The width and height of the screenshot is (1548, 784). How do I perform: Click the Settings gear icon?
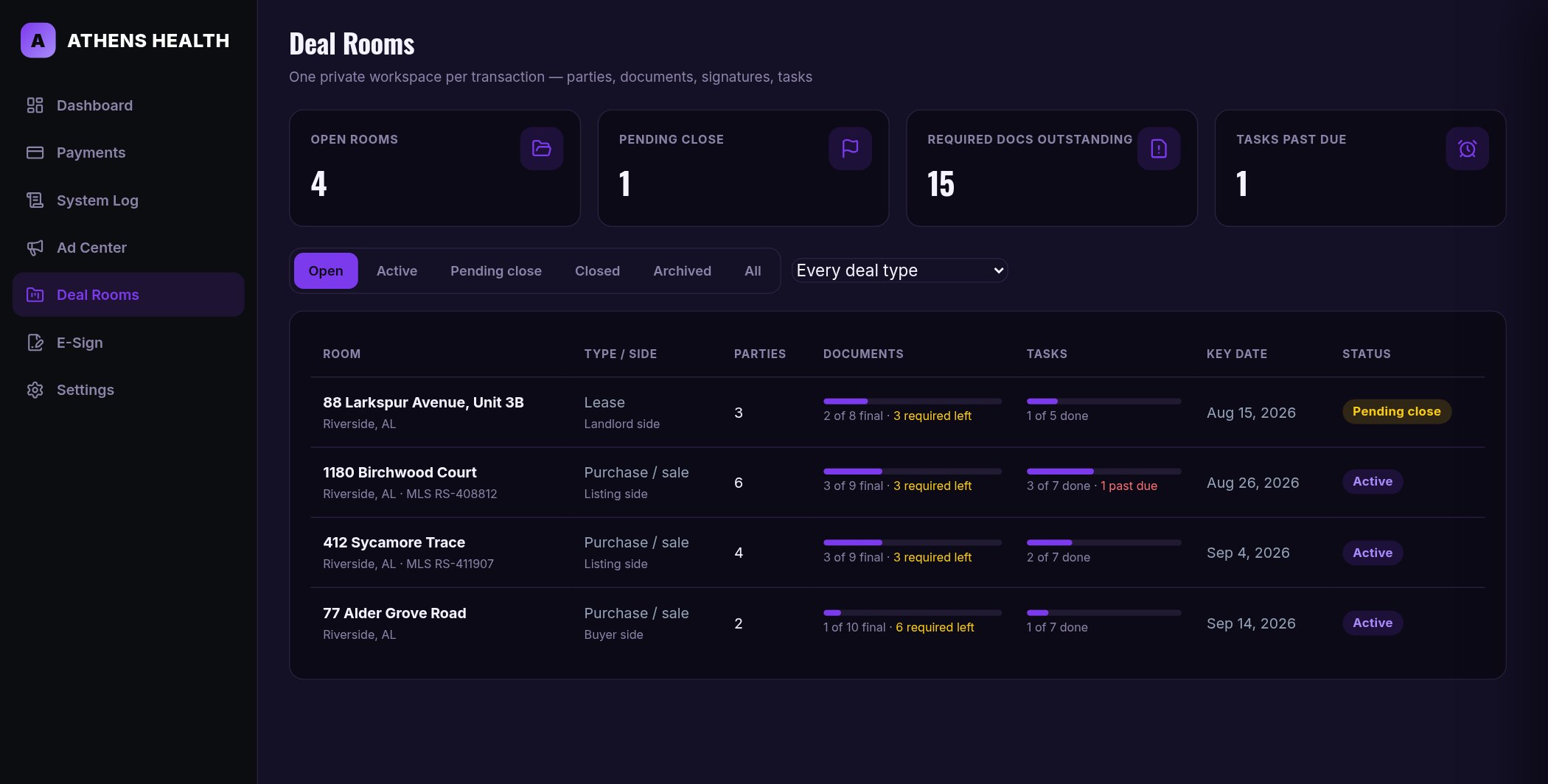(x=35, y=390)
